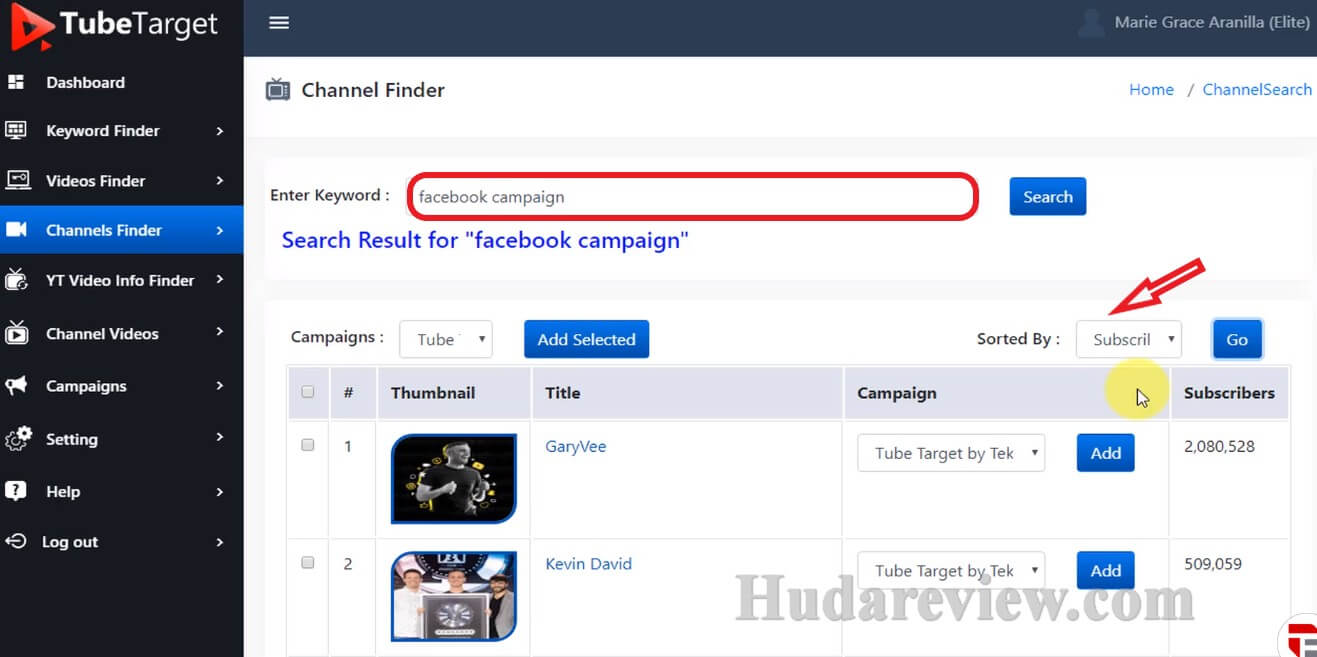Expand the Videos Finder chevron
This screenshot has height=657, width=1317.
click(220, 181)
